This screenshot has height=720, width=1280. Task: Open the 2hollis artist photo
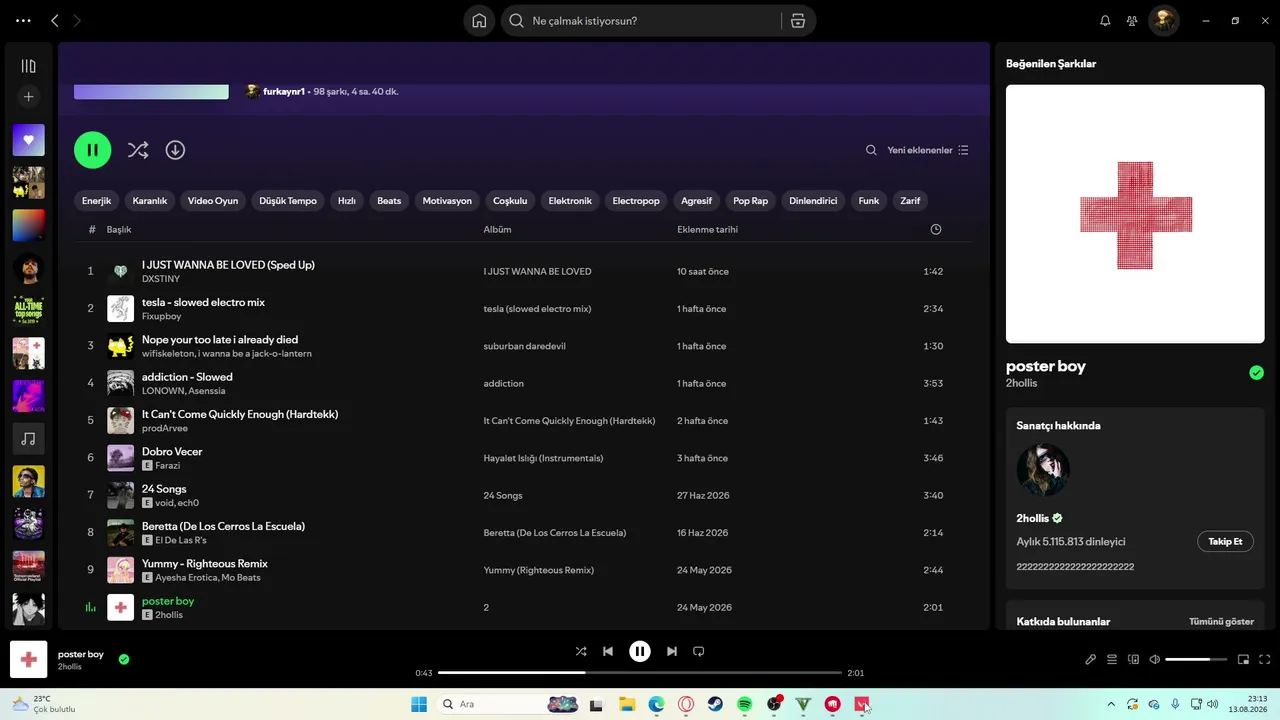(1043, 470)
